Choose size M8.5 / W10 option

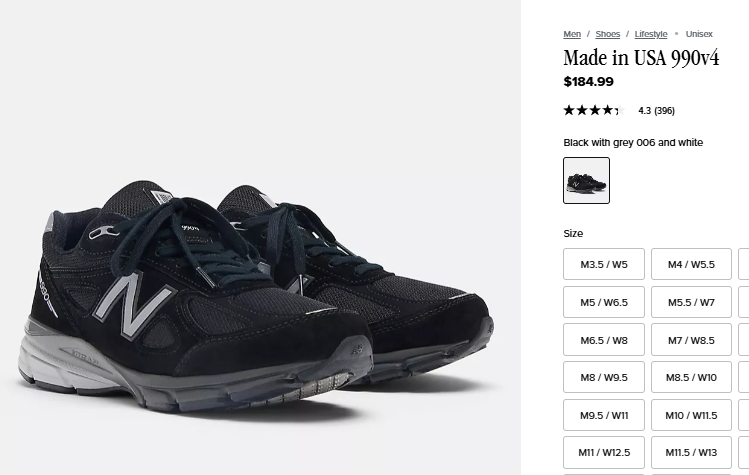[691, 377]
